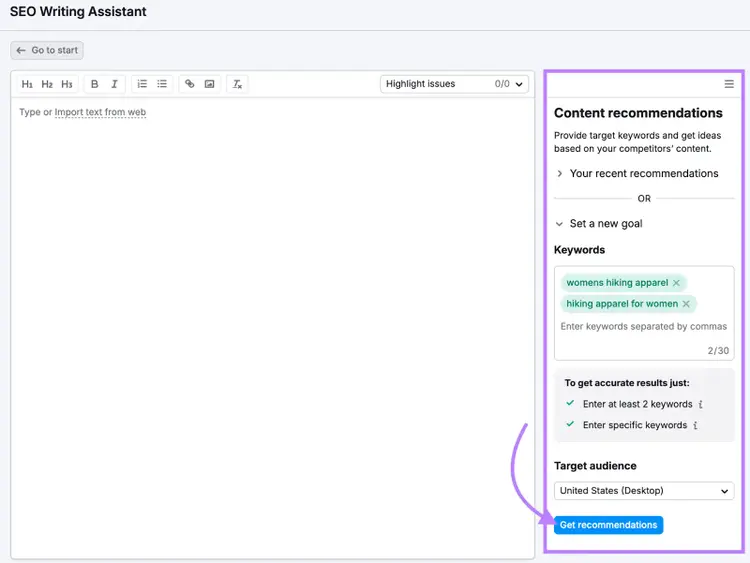Focus the keywords input field

click(643, 327)
